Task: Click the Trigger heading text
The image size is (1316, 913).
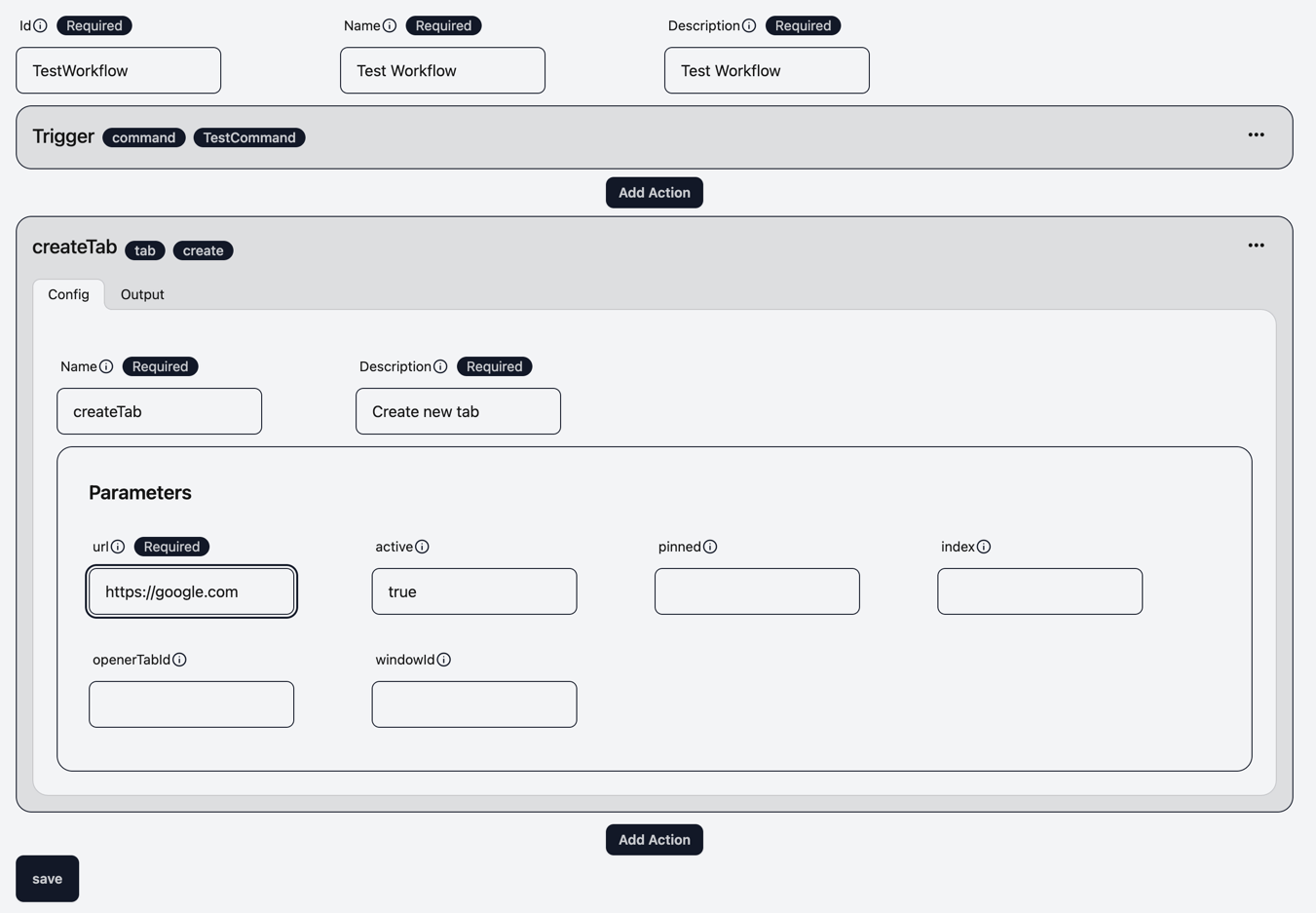Action: (x=63, y=136)
